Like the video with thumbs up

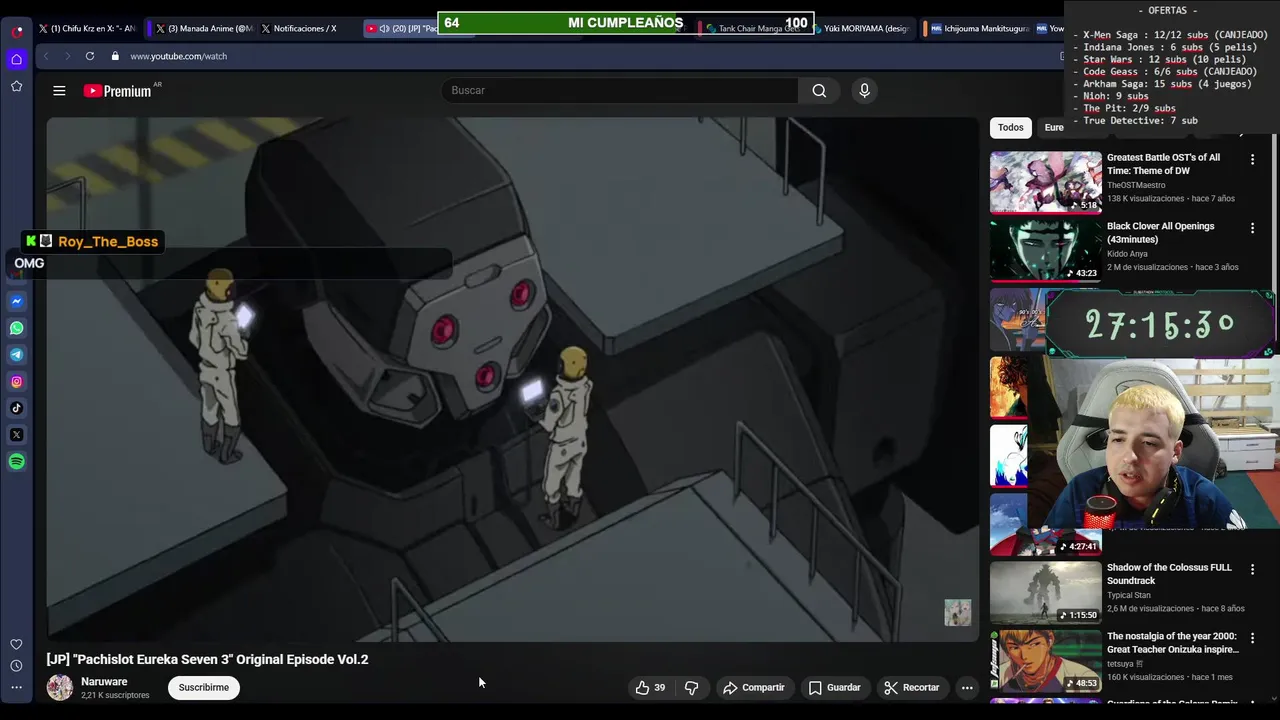(650, 687)
